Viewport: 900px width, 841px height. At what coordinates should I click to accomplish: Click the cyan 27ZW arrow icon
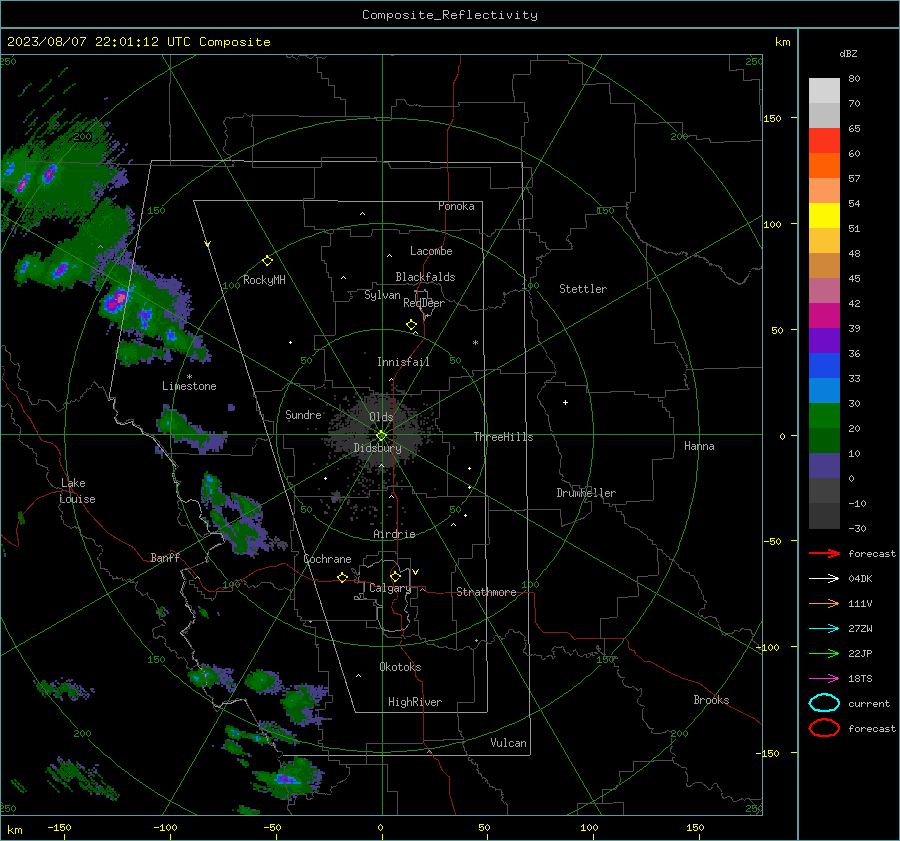pyautogui.click(x=824, y=629)
